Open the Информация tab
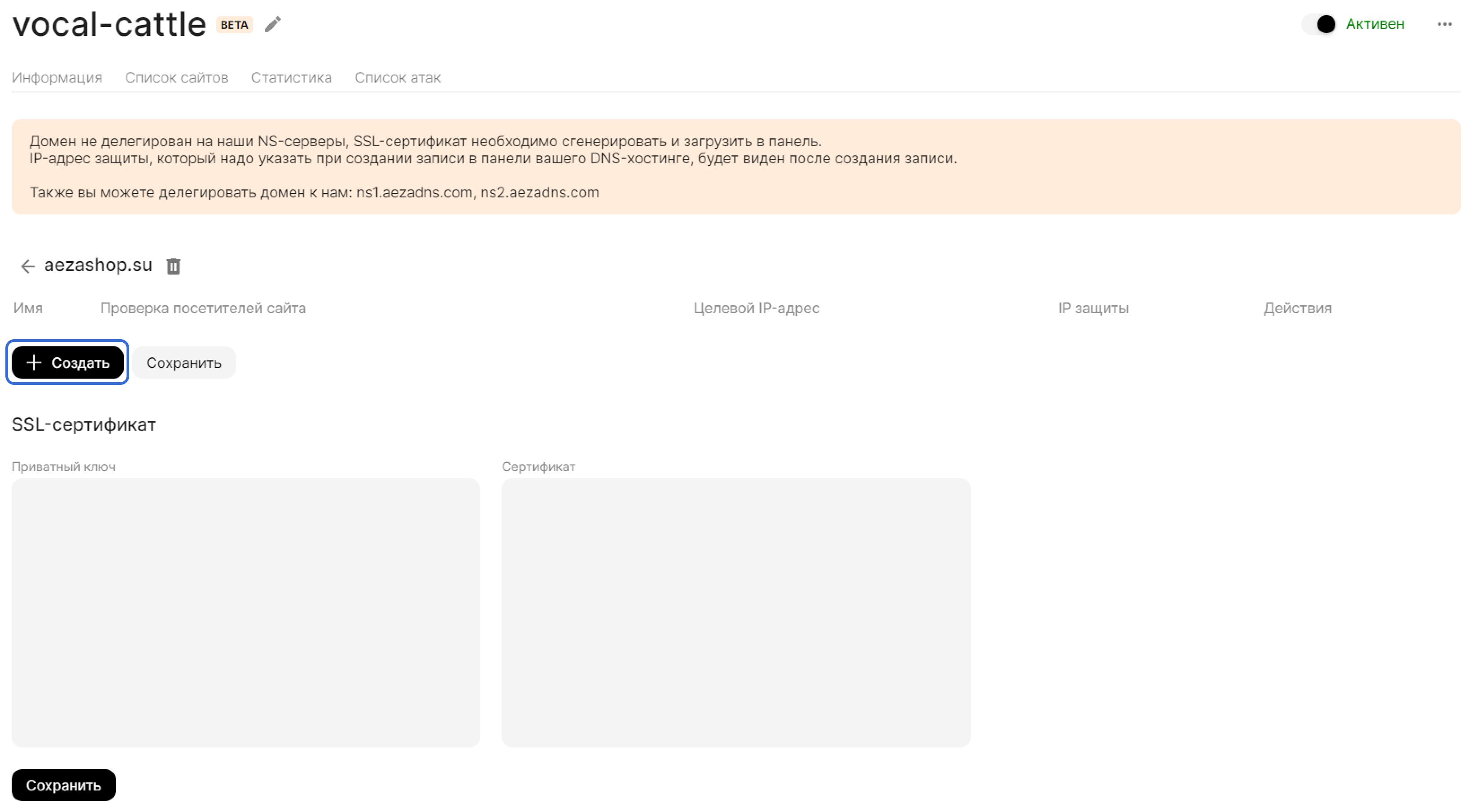The width and height of the screenshot is (1470, 812). click(x=57, y=78)
